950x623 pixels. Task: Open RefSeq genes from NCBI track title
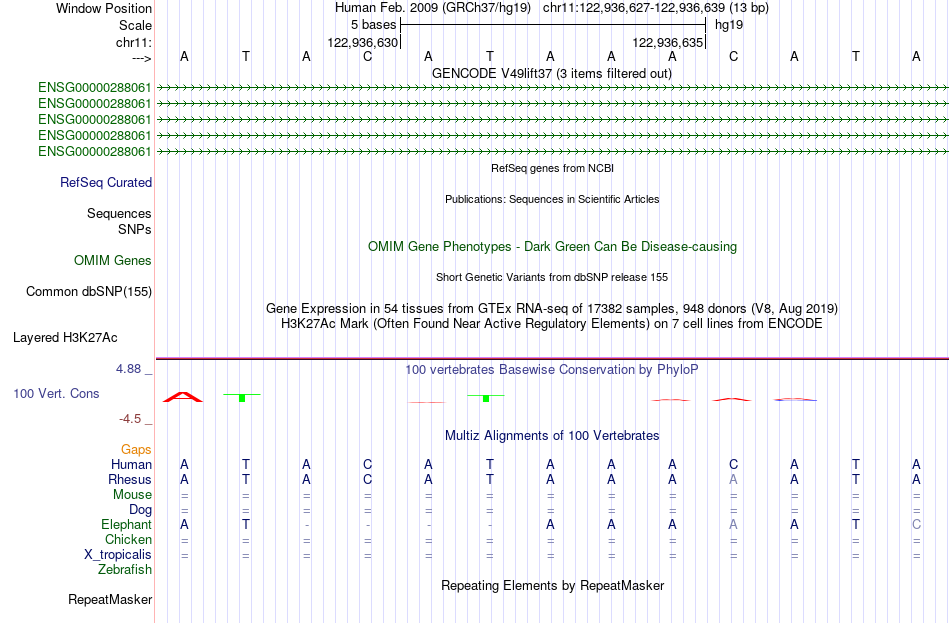pyautogui.click(x=553, y=168)
